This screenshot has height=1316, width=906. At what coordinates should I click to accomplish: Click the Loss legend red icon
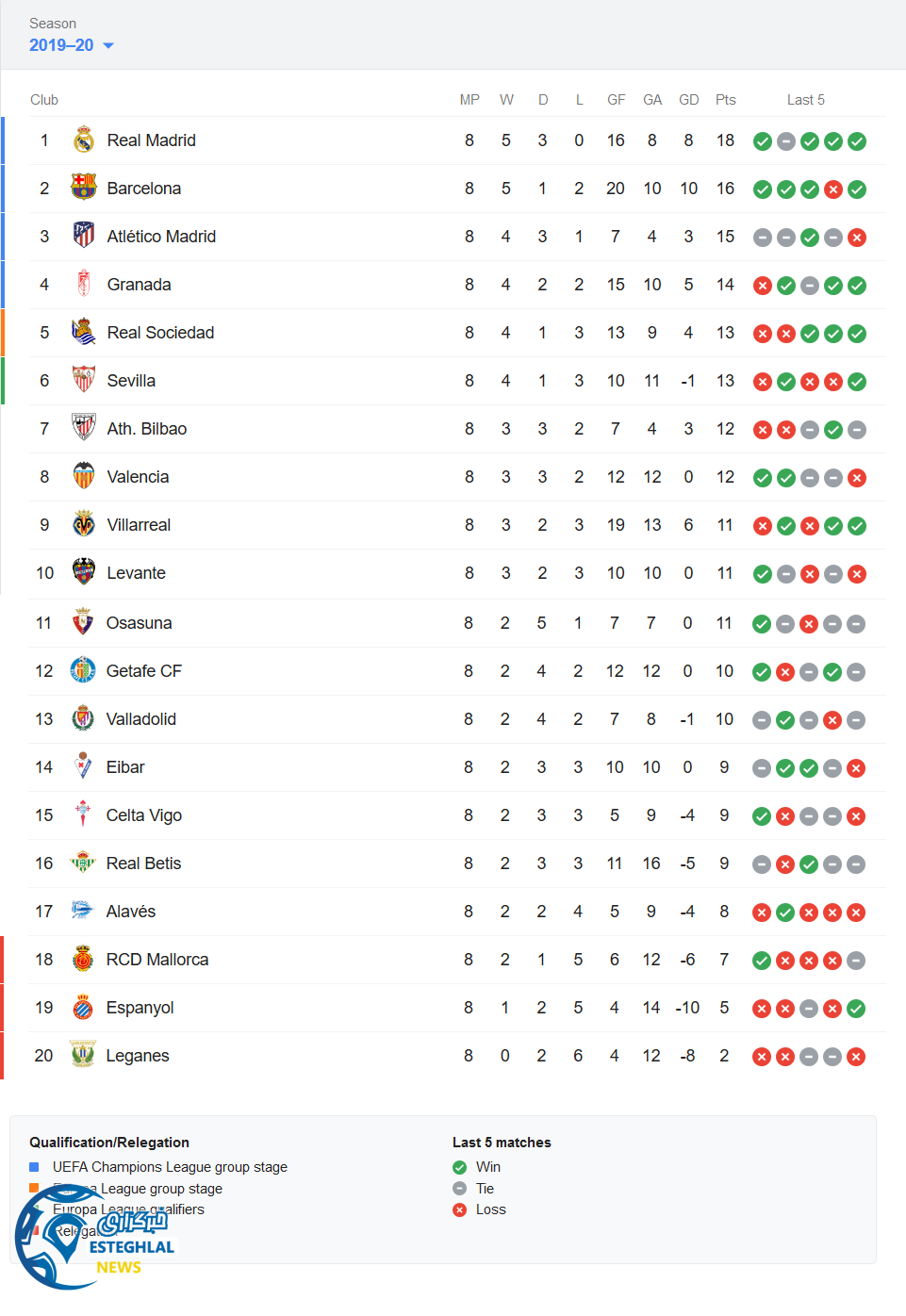click(459, 1209)
